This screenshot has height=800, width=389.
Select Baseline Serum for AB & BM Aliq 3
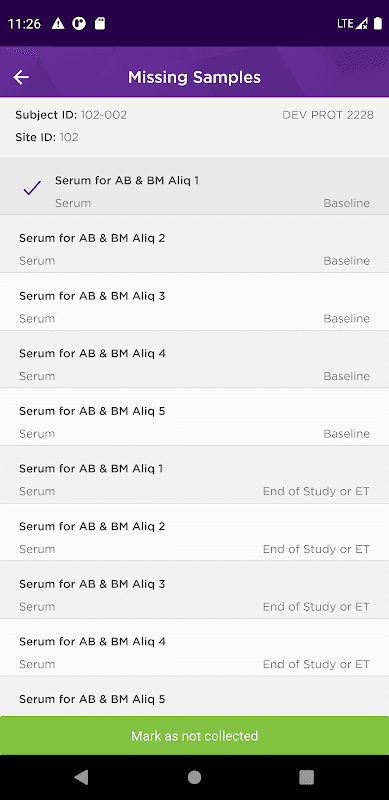194,302
